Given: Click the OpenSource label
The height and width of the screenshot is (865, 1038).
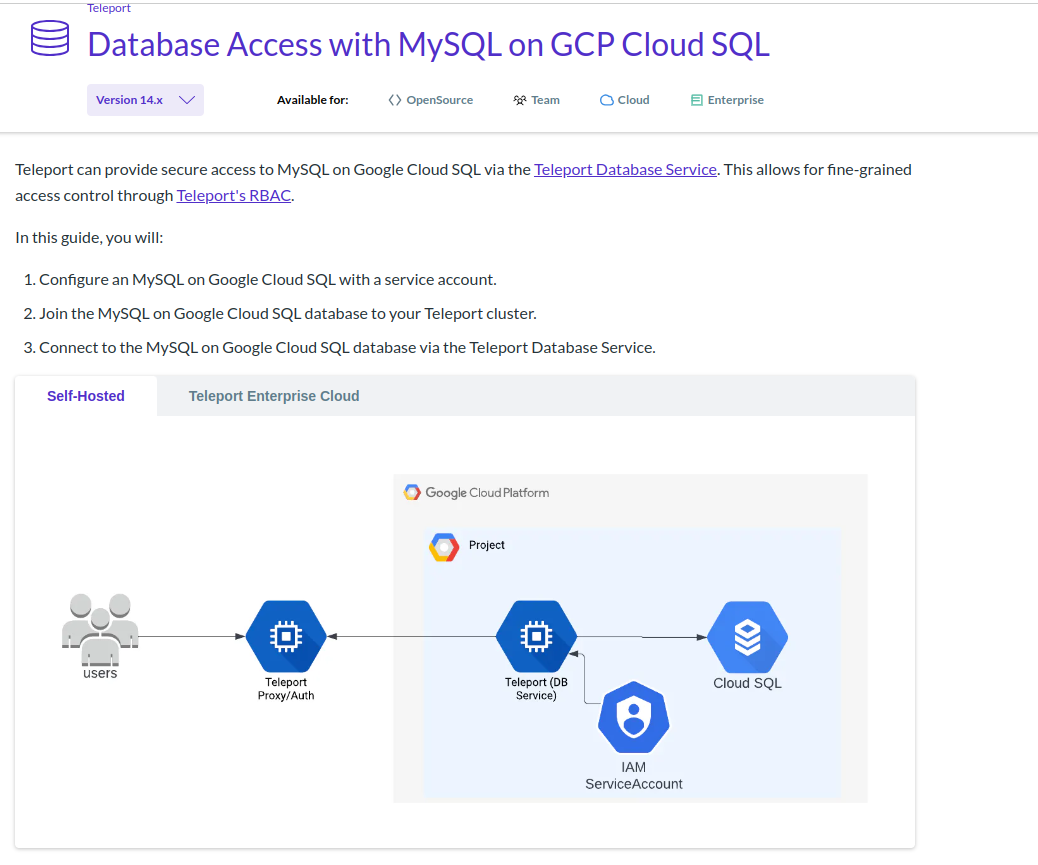Looking at the screenshot, I should (x=440, y=100).
